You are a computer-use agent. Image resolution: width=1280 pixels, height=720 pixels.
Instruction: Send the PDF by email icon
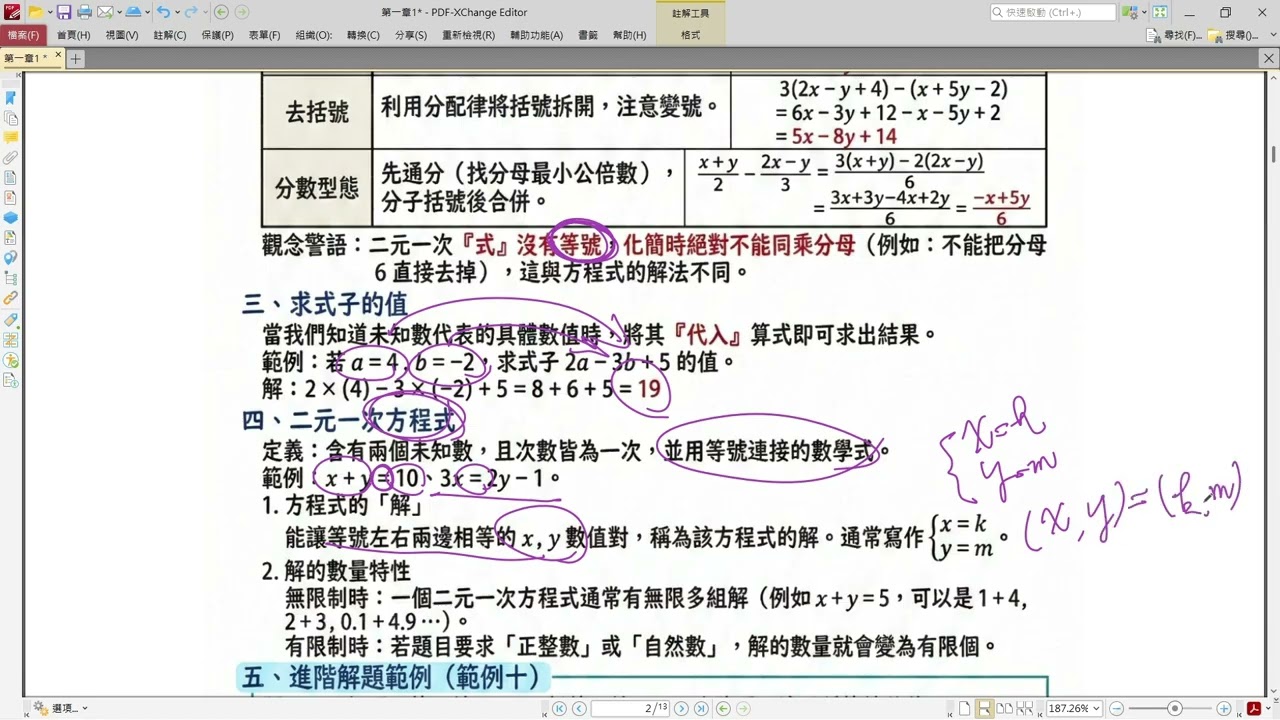click(104, 12)
